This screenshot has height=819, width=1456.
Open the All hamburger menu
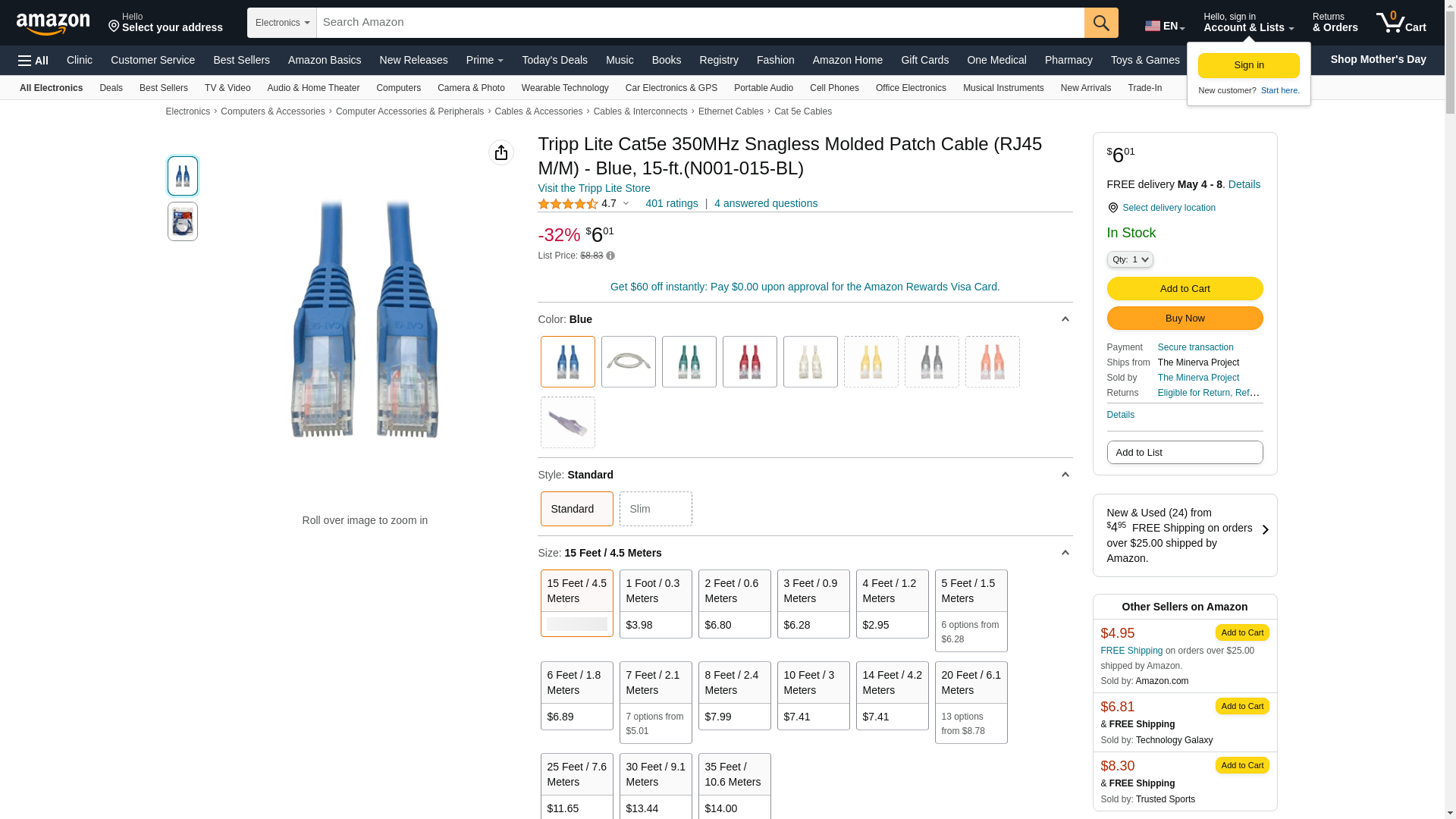[33, 61]
